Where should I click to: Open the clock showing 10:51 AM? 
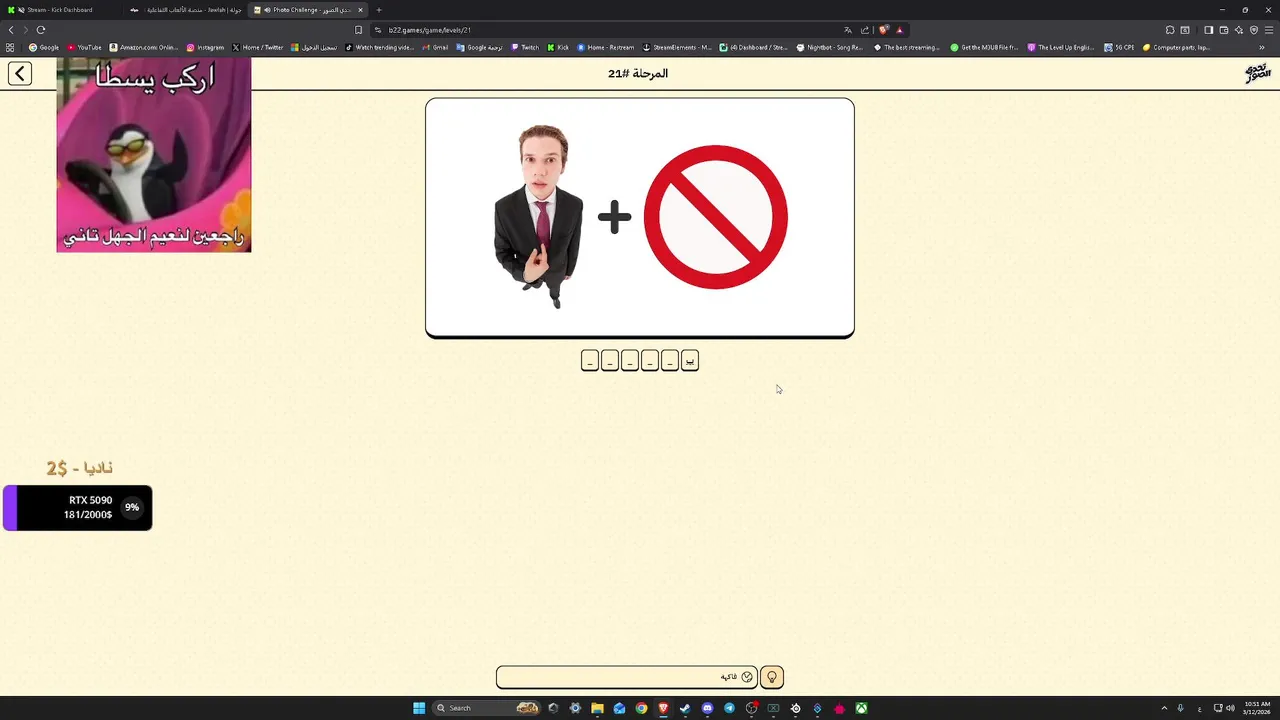1258,708
